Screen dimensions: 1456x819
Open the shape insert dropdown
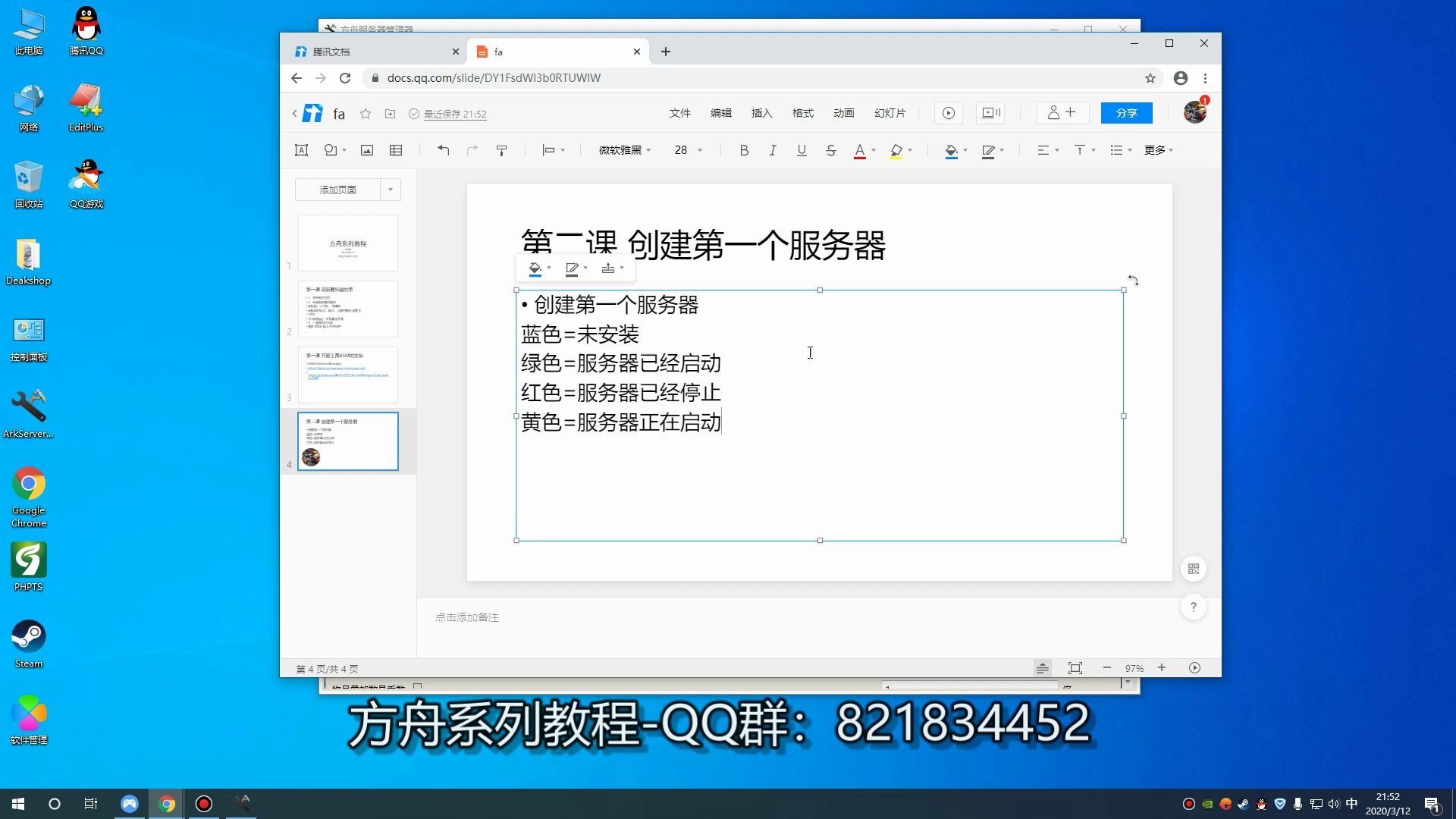(x=345, y=150)
